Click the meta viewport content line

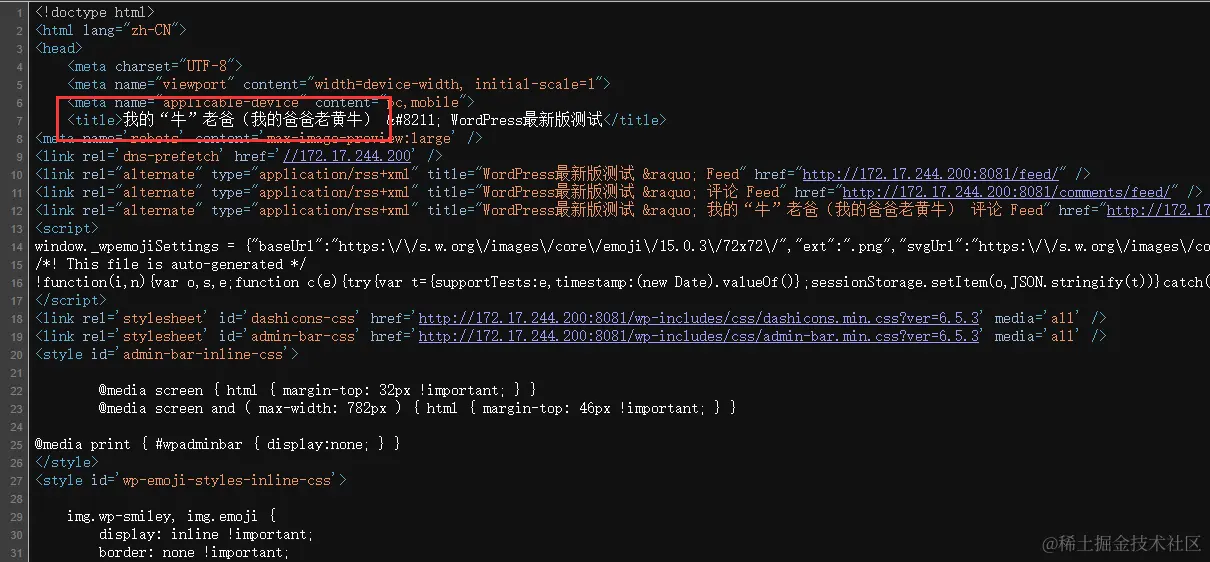pyautogui.click(x=339, y=84)
